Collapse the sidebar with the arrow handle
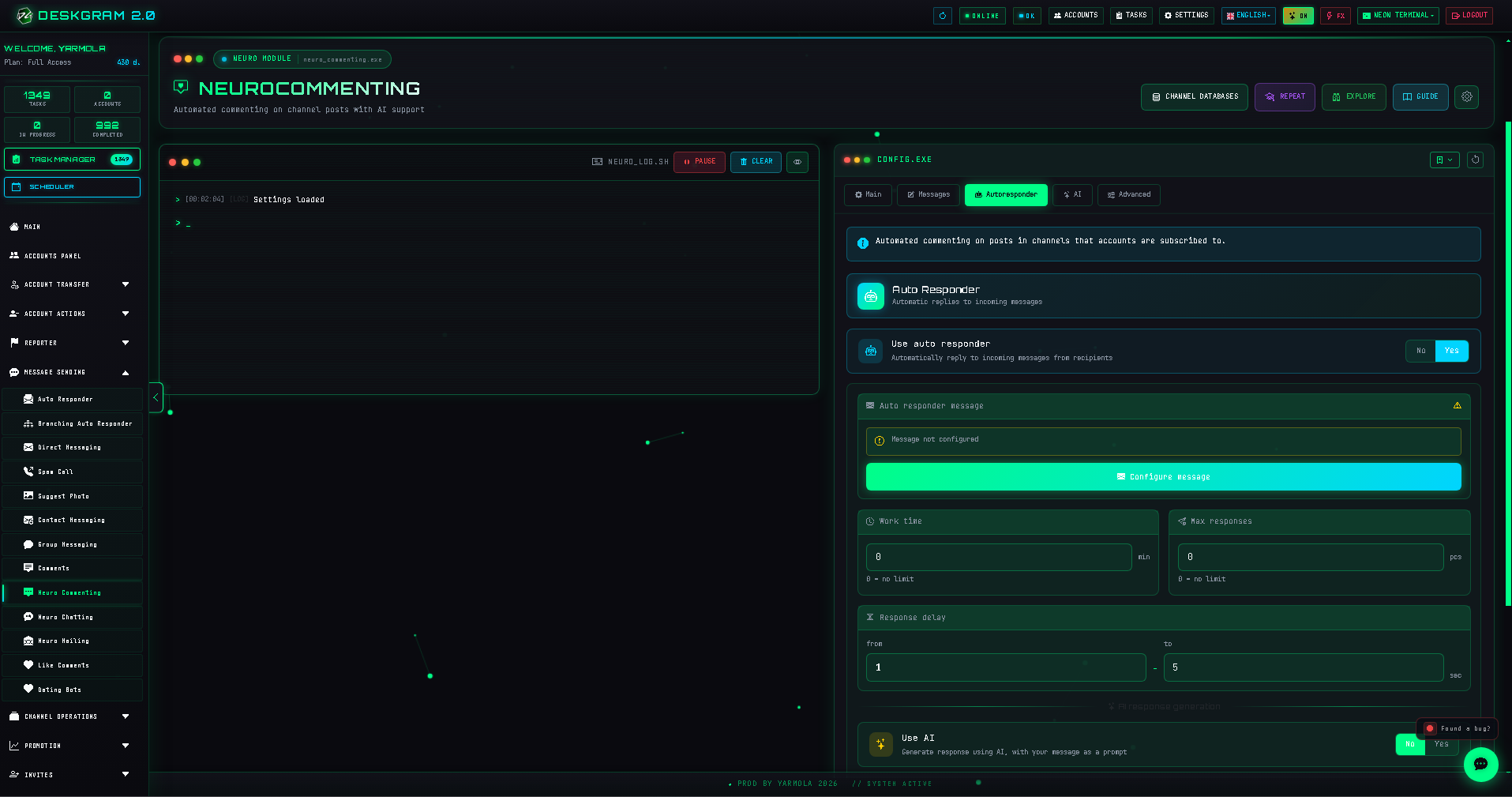The width and height of the screenshot is (1512, 797). tap(156, 397)
